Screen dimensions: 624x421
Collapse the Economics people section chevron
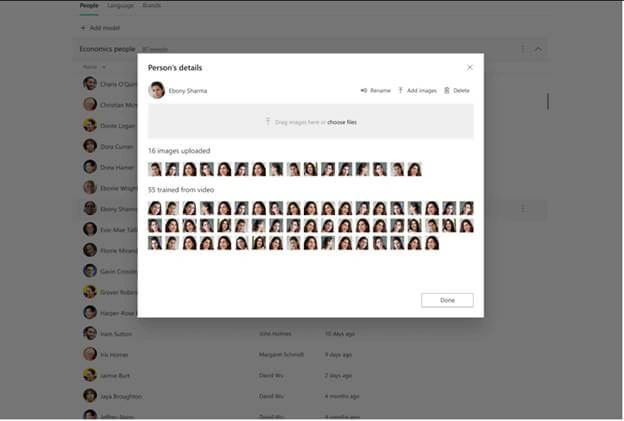coord(538,49)
